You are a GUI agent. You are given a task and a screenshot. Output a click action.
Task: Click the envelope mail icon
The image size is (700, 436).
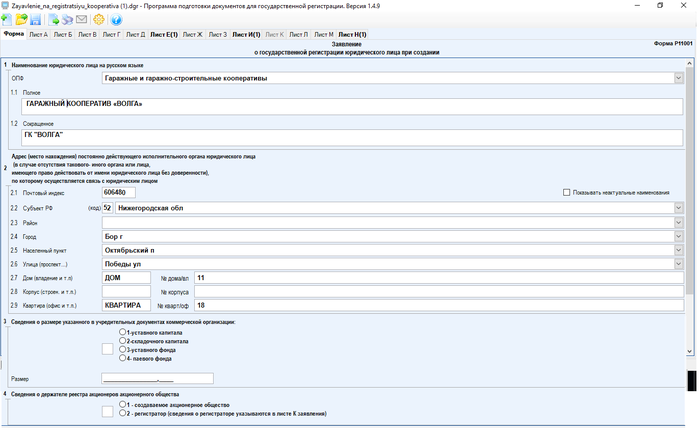coord(81,19)
